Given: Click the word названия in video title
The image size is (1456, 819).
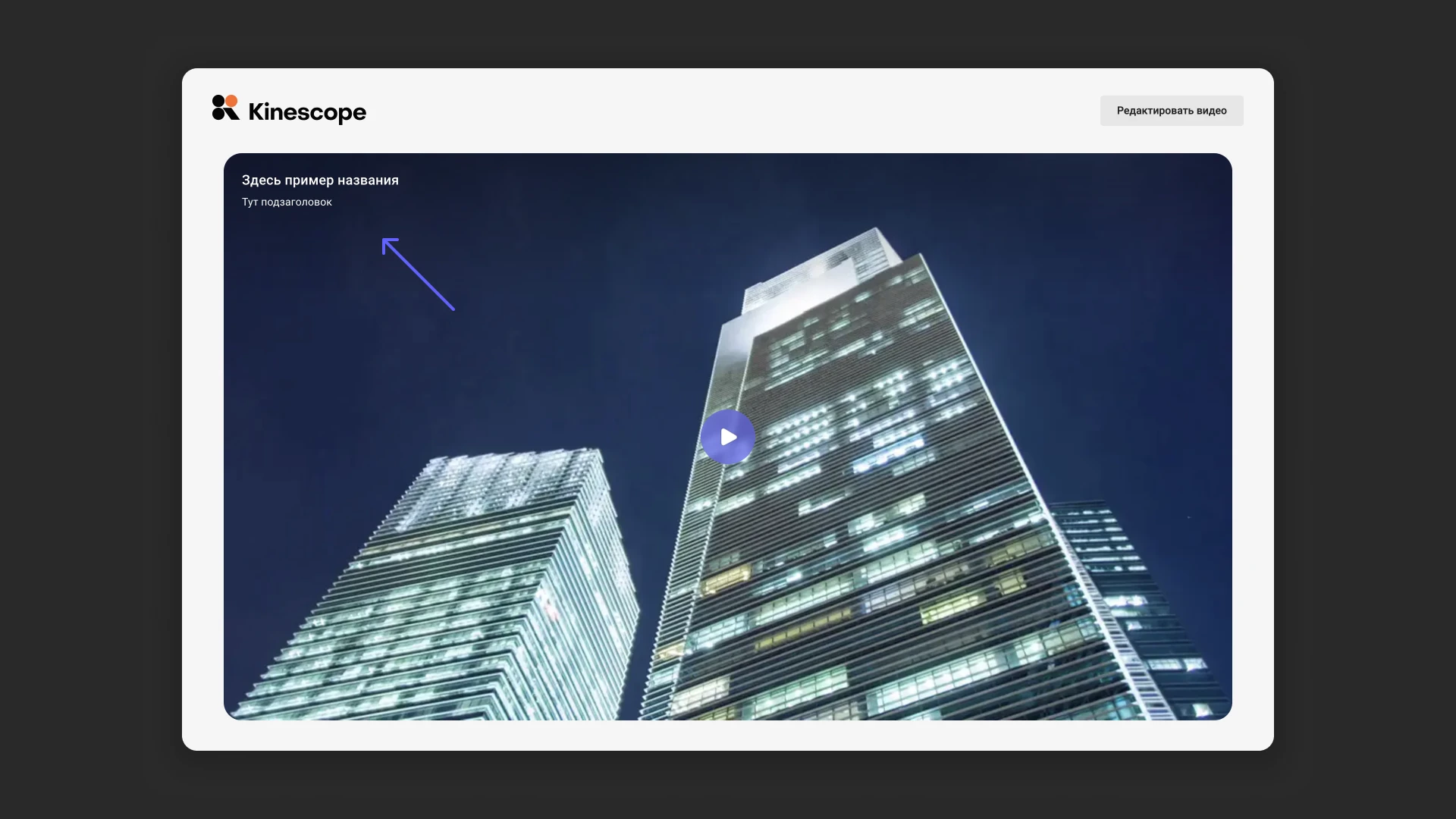Looking at the screenshot, I should pyautogui.click(x=368, y=180).
